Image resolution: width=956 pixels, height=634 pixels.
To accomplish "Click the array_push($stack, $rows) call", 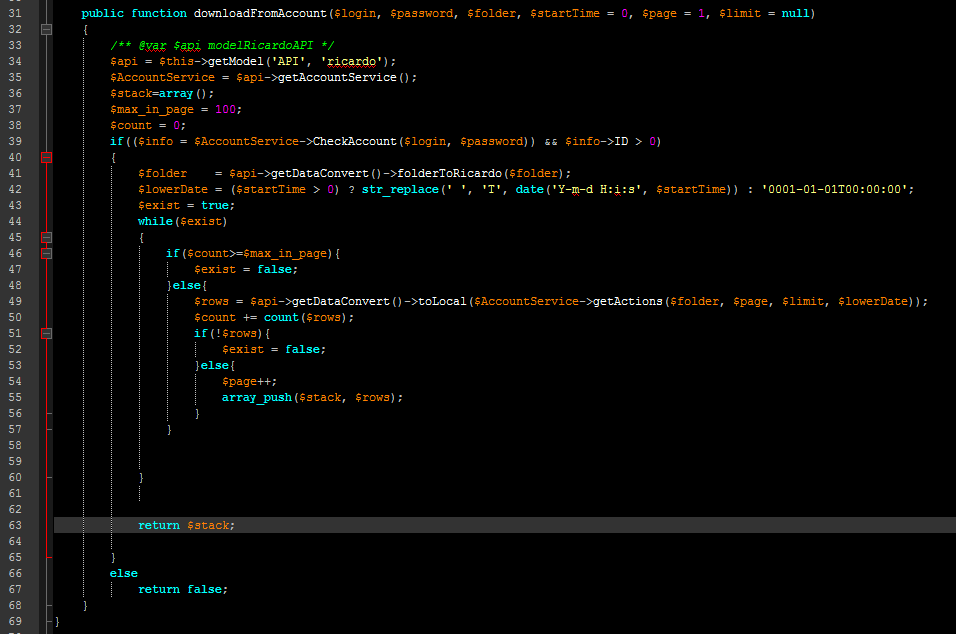I will click(x=312, y=397).
